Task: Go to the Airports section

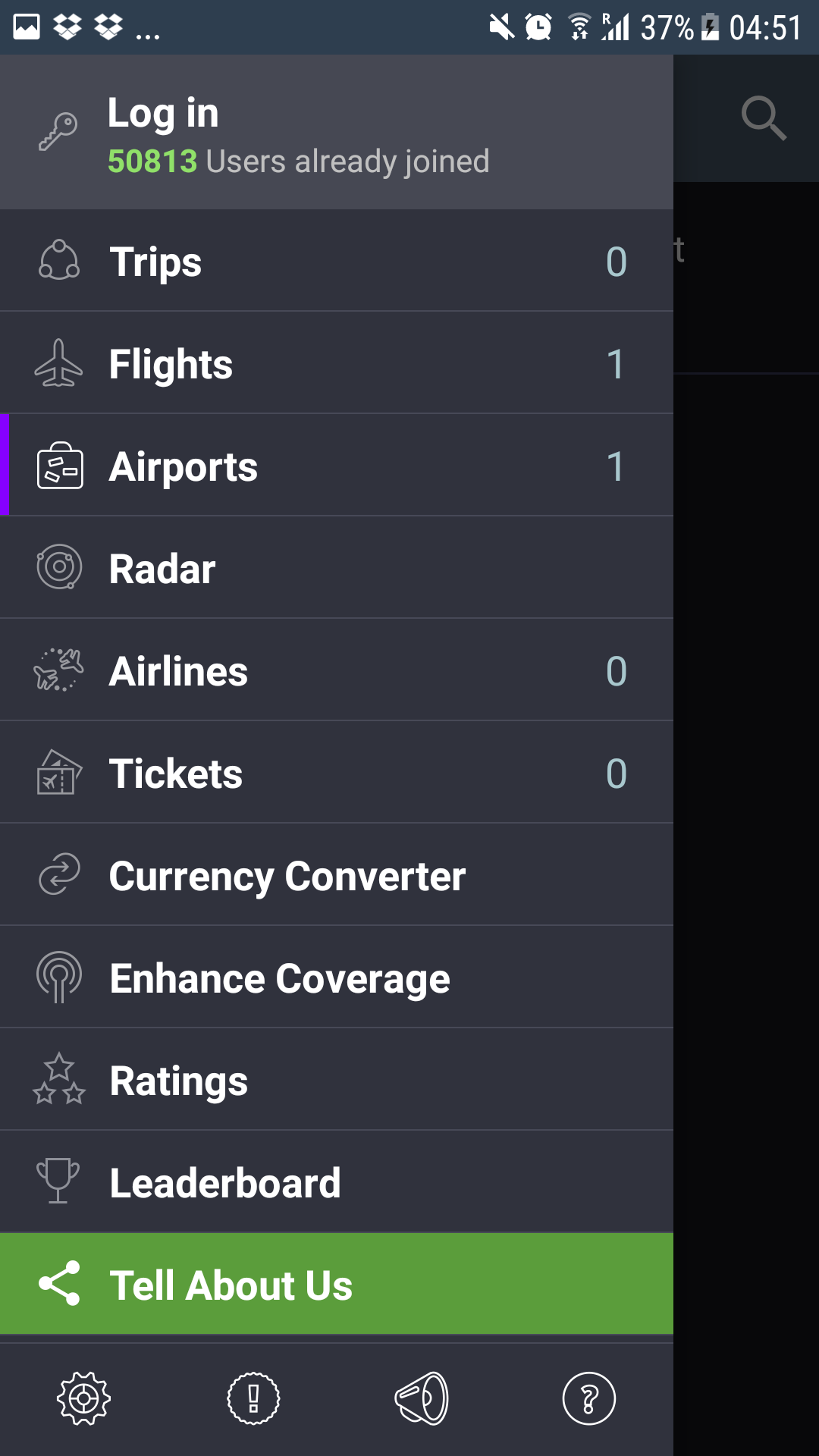Action: [x=184, y=466]
